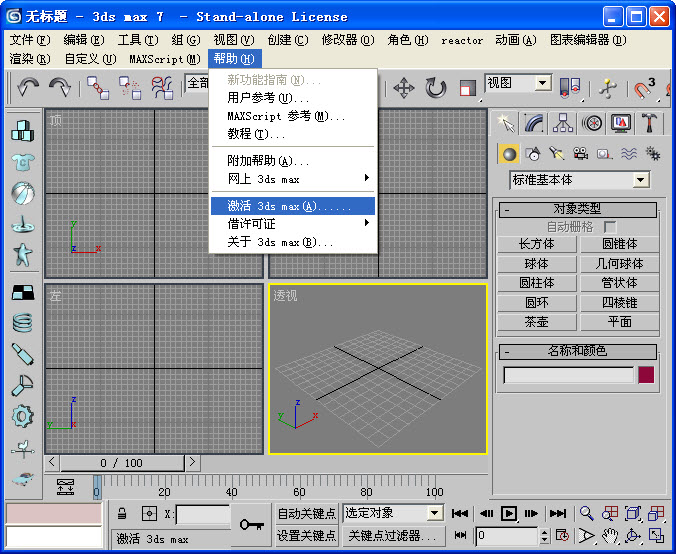Image resolution: width=676 pixels, height=554 pixels.
Task: Select the Move tool in the toolbar
Action: pyautogui.click(x=404, y=88)
